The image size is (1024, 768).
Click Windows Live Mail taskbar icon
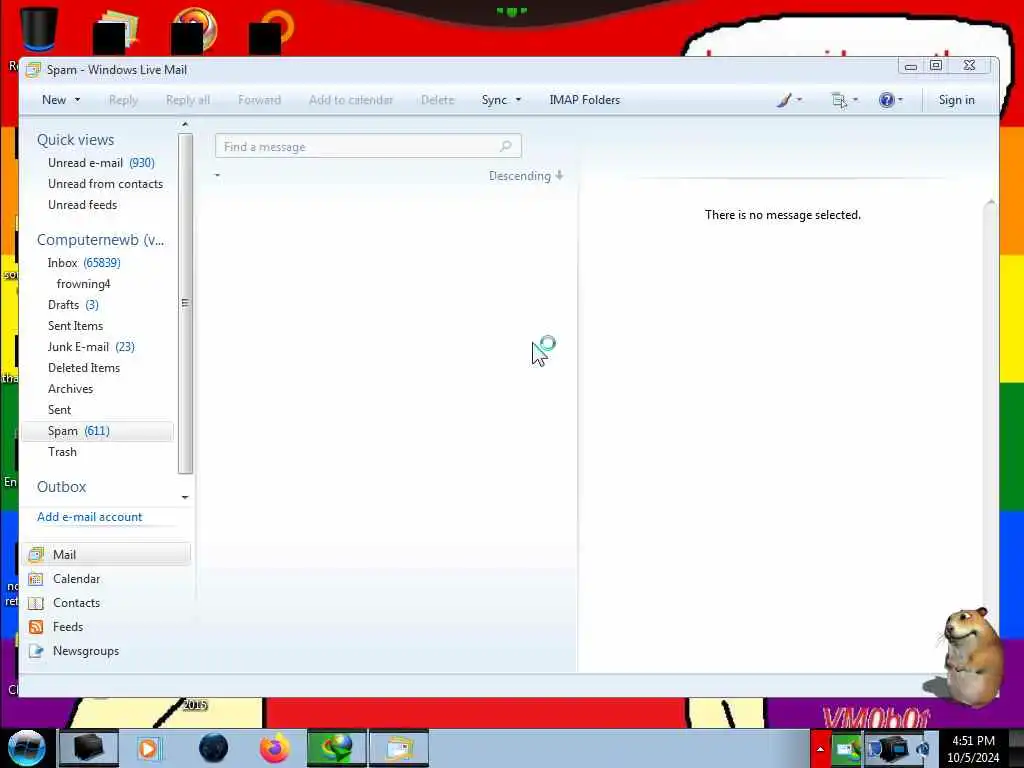coord(399,748)
